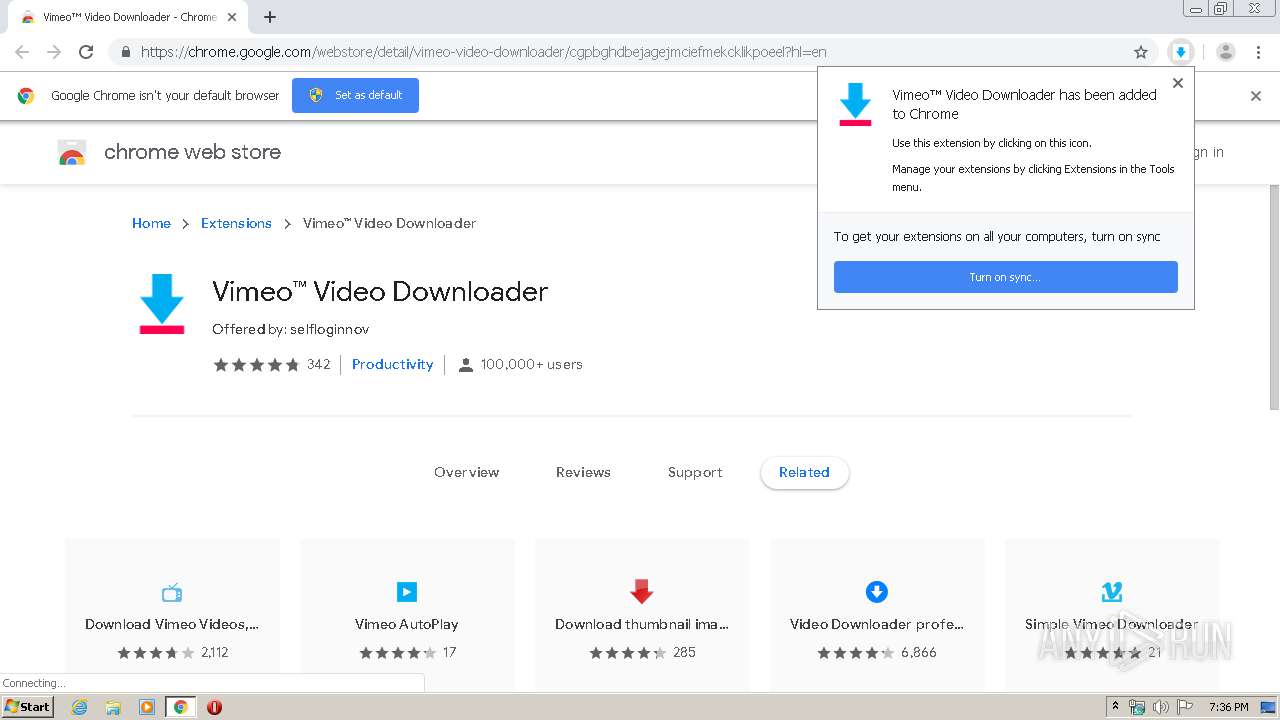Click the system clock 7:36 PM
Image resolution: width=1280 pixels, height=720 pixels.
1228,707
